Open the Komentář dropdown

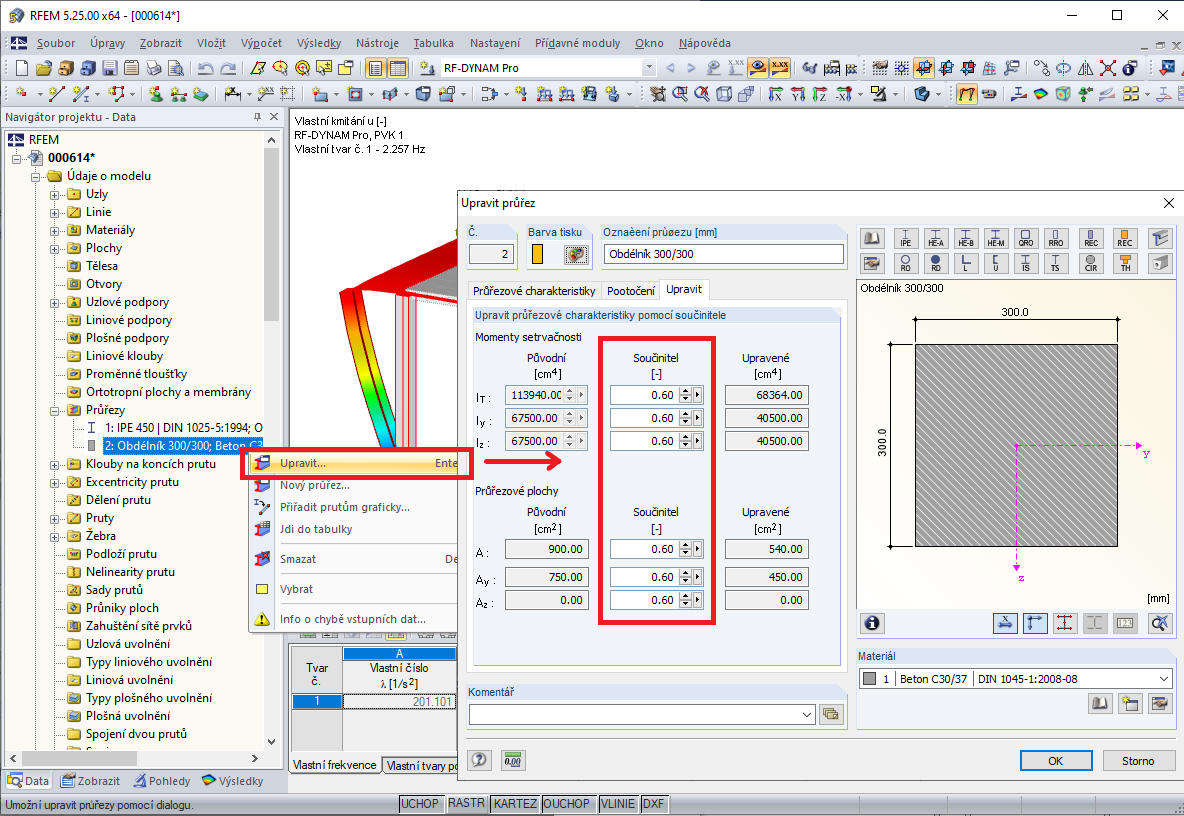pyautogui.click(x=807, y=714)
